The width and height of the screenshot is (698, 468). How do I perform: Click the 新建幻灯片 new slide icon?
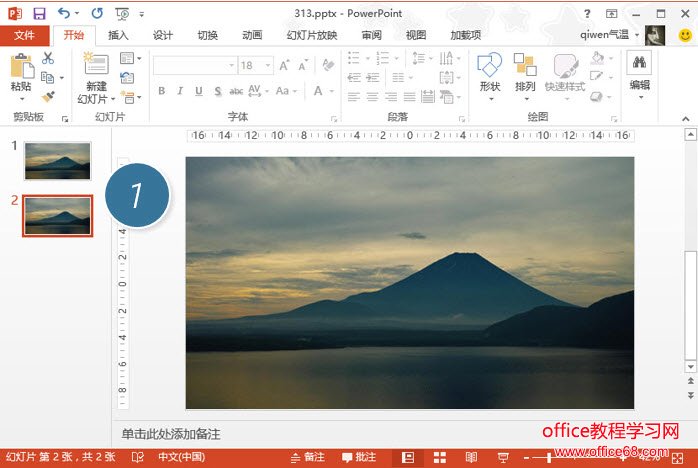tap(96, 64)
